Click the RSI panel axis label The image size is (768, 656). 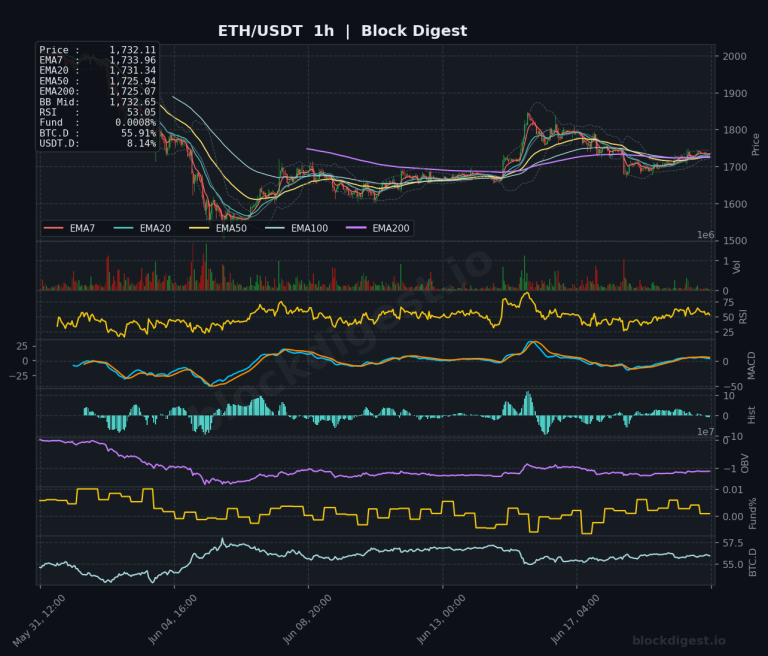click(743, 316)
